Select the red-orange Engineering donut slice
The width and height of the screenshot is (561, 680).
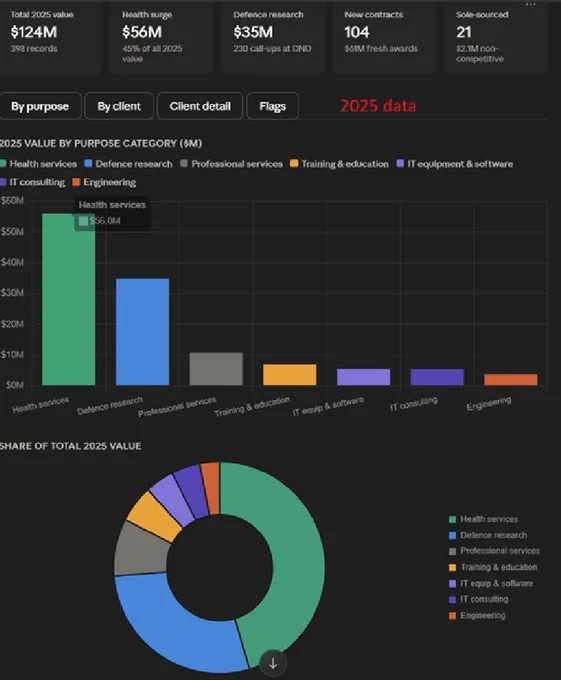(x=211, y=486)
